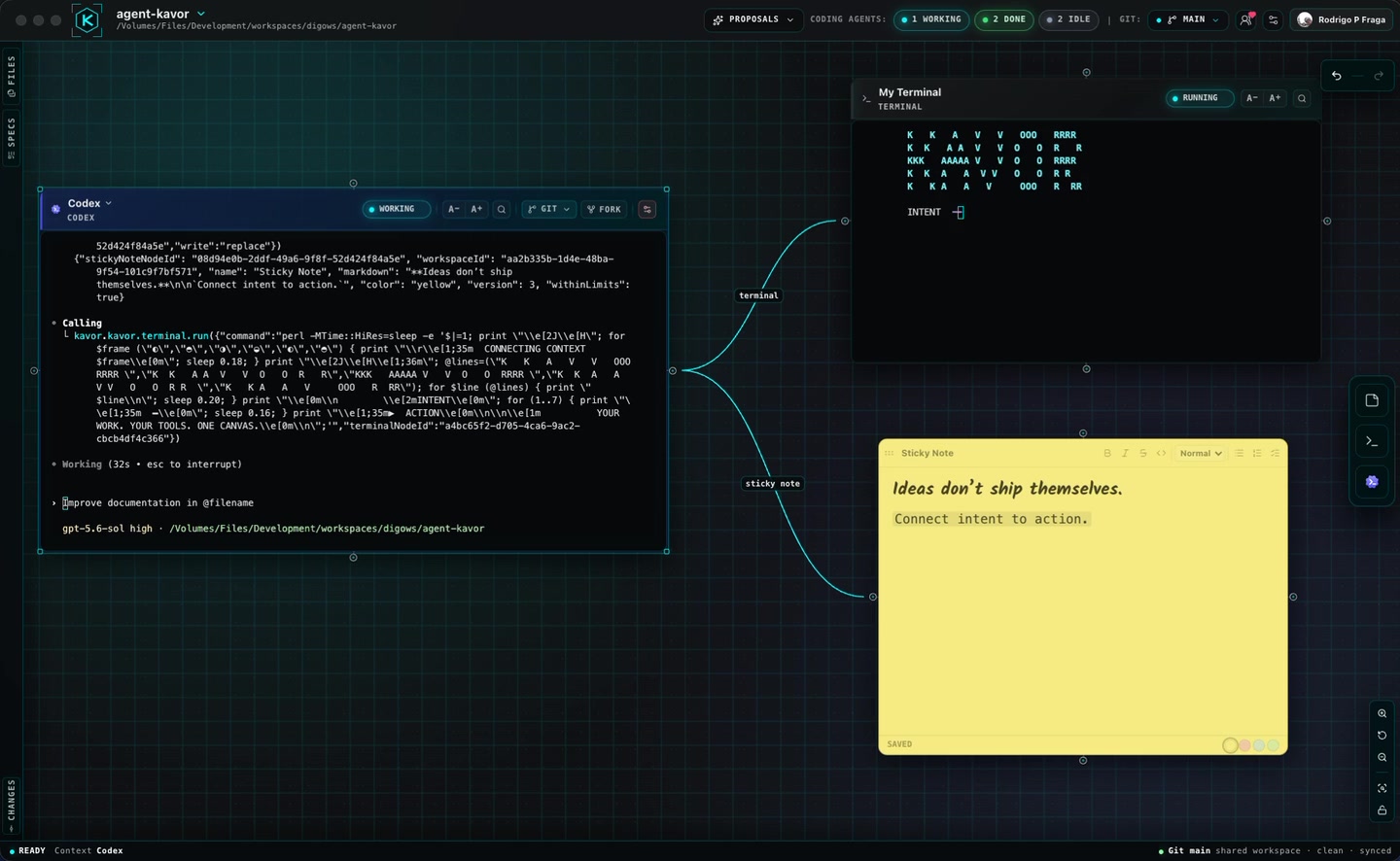Filter by 1 Working coding agents
The width and height of the screenshot is (1400, 861).
[931, 19]
